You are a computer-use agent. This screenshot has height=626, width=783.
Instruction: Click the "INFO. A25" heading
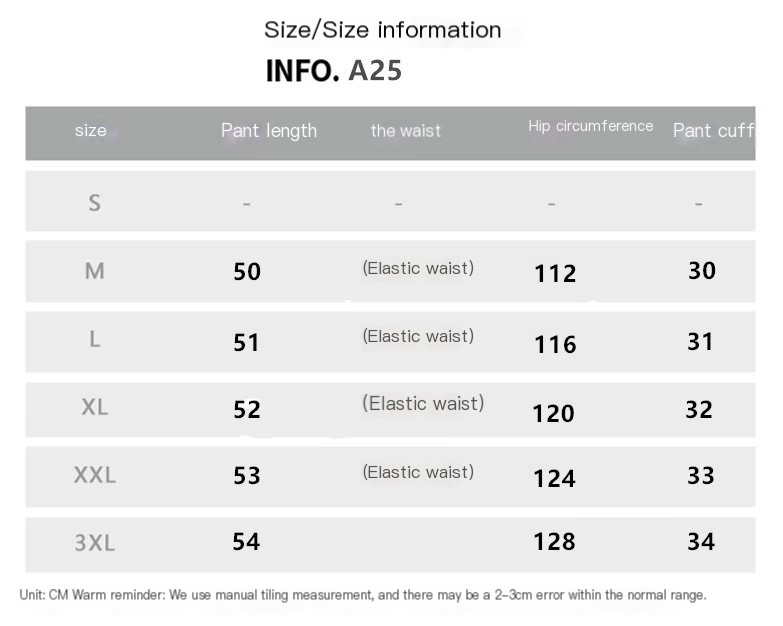tap(333, 71)
